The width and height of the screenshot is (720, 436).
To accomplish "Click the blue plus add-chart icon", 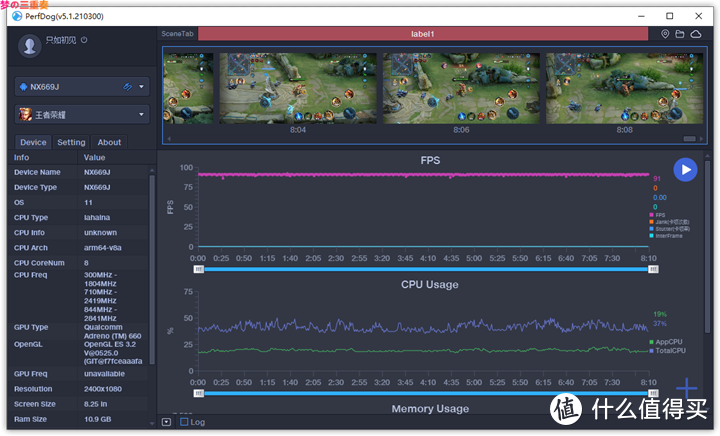I will click(686, 388).
